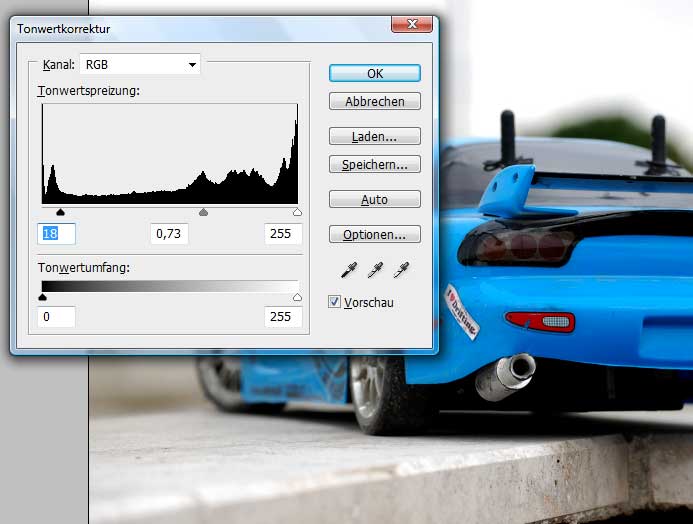This screenshot has height=524, width=693.
Task: Click the gamma field showing 0,73
Action: pos(169,233)
